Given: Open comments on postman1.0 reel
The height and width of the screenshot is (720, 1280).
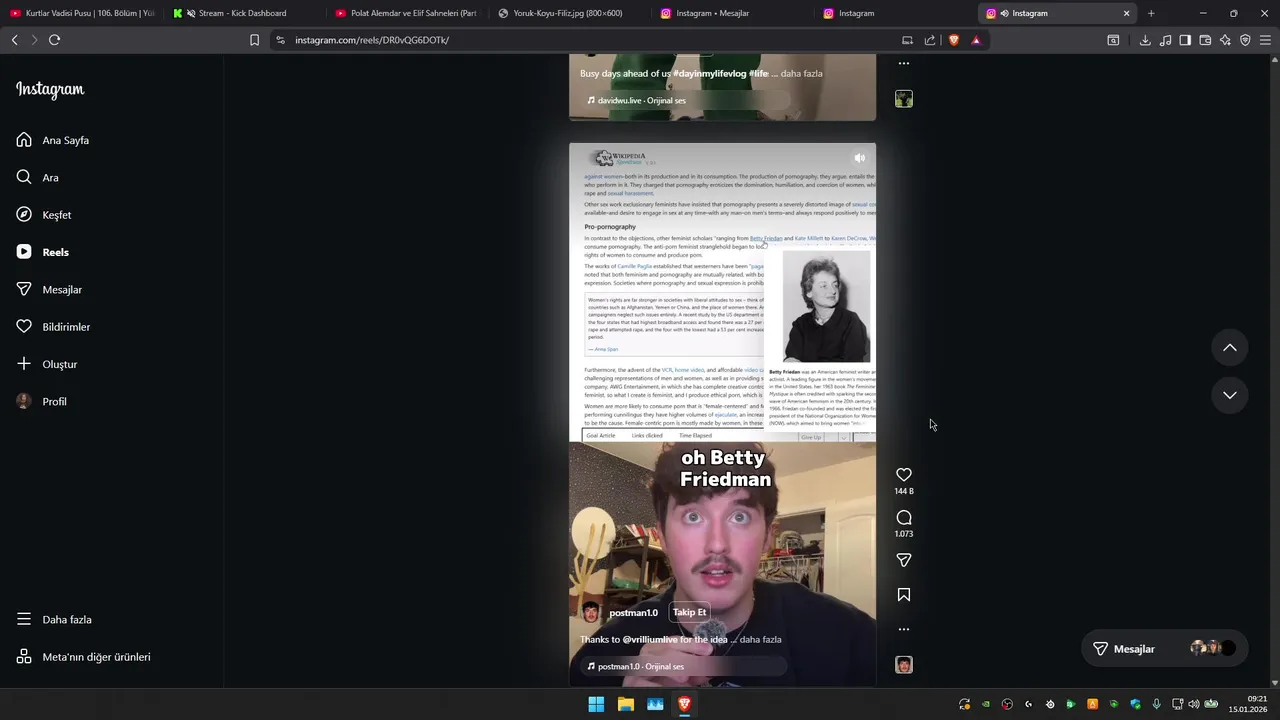Looking at the screenshot, I should coord(904,517).
